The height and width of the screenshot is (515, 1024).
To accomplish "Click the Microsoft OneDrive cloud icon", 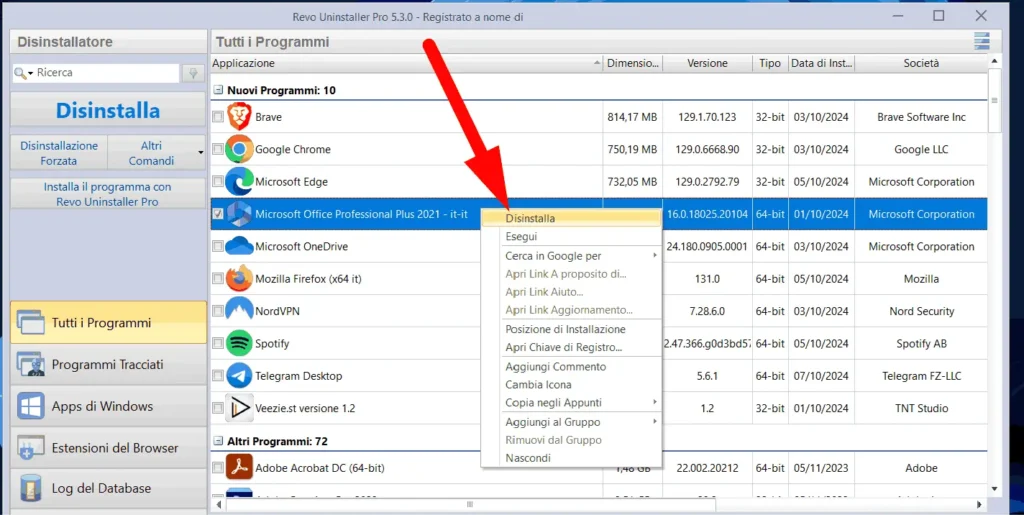I will coord(239,247).
